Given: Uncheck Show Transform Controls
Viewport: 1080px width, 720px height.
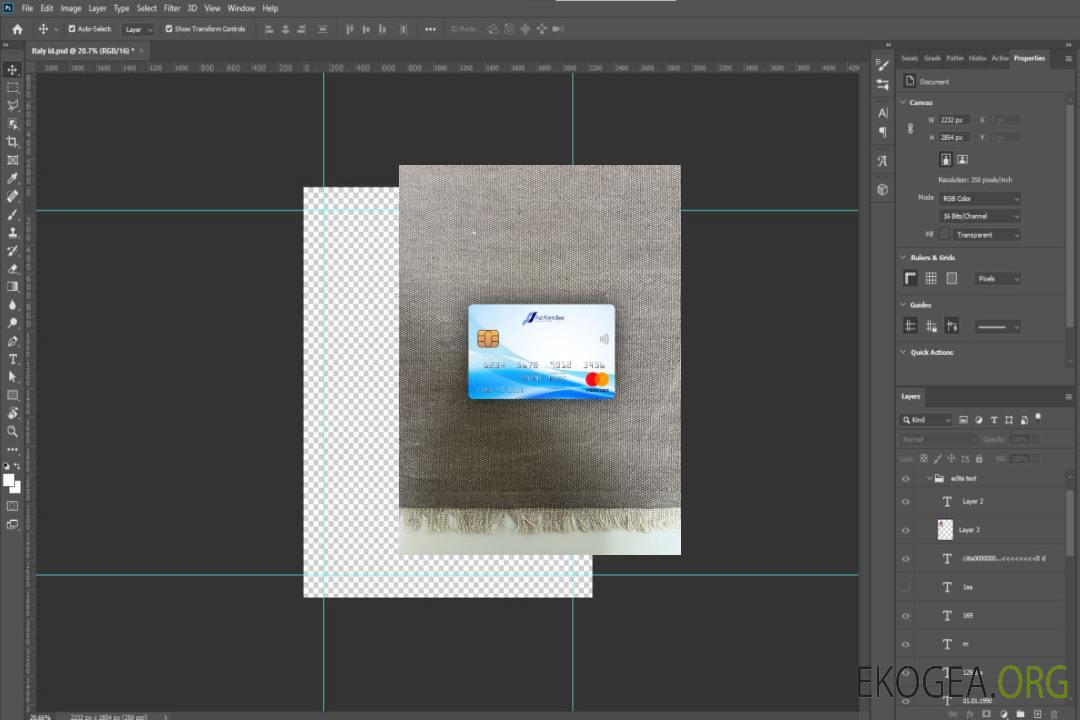Looking at the screenshot, I should click(x=169, y=29).
